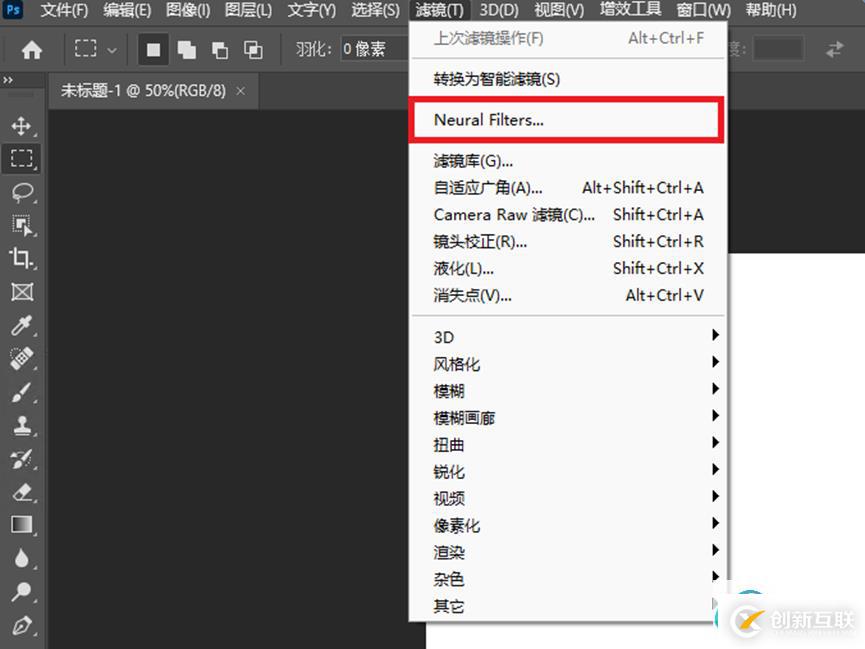Select the Dodge tool
The image size is (865, 649).
coord(22,591)
